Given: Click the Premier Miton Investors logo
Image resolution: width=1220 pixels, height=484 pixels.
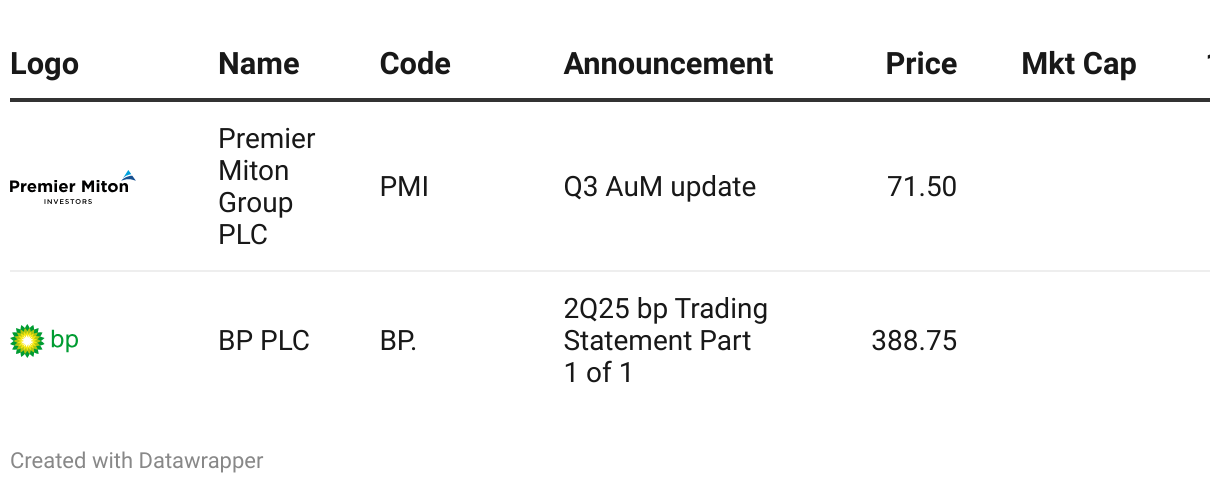Looking at the screenshot, I should click(x=72, y=187).
